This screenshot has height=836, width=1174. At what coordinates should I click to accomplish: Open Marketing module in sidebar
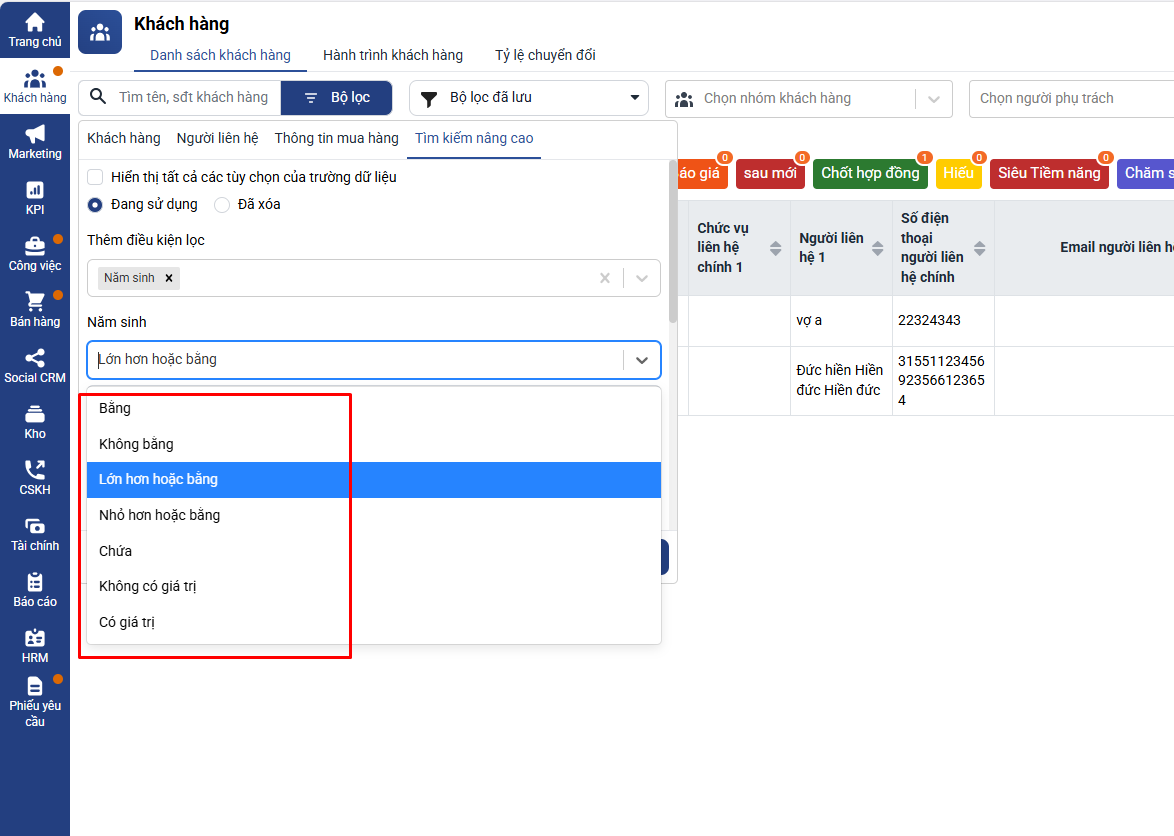click(34, 135)
